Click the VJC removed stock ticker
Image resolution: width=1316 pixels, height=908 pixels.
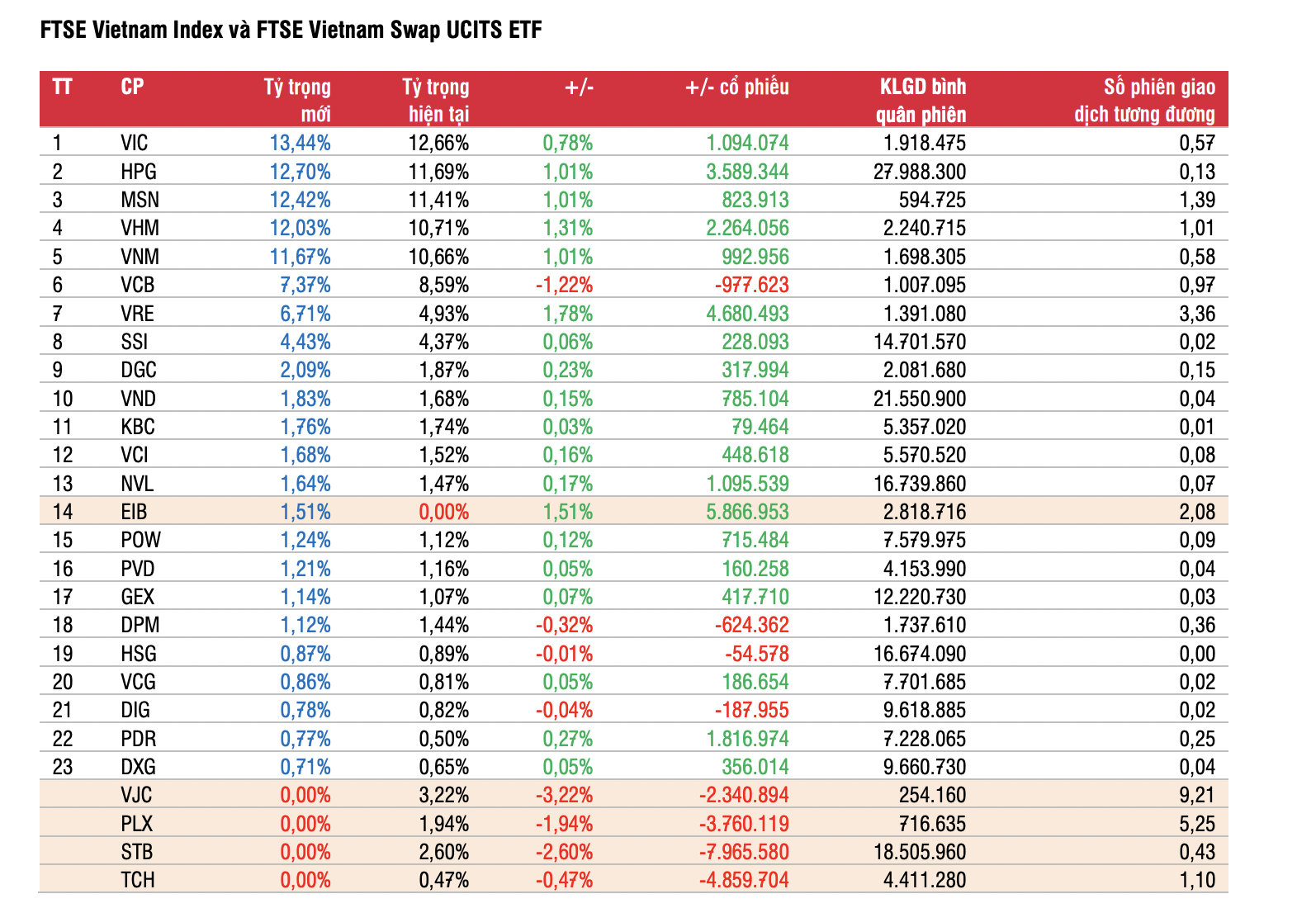[136, 795]
